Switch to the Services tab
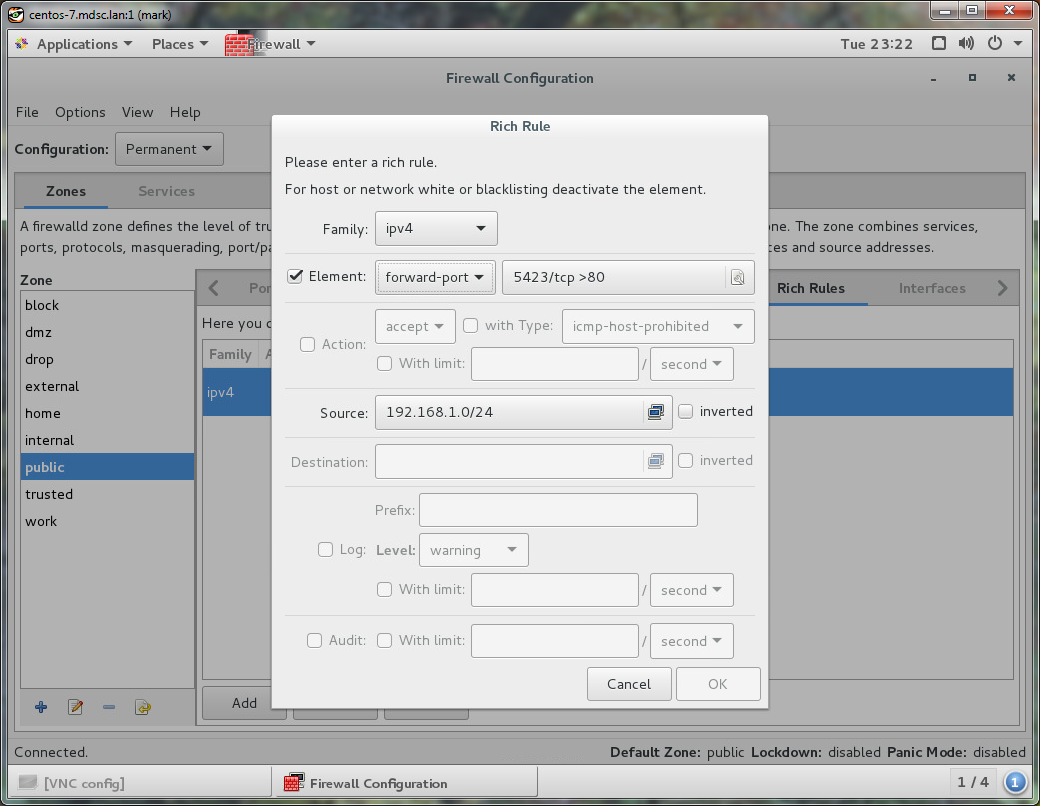1040x806 pixels. point(166,191)
